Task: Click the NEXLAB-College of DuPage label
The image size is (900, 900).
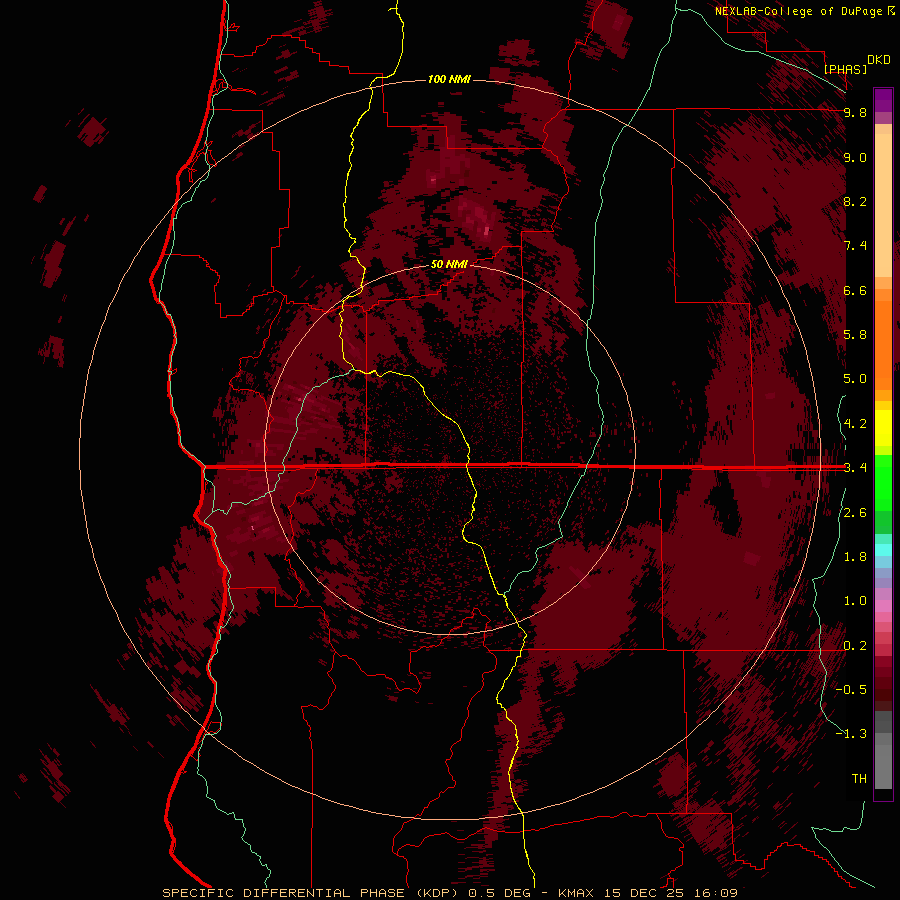Action: [x=800, y=11]
